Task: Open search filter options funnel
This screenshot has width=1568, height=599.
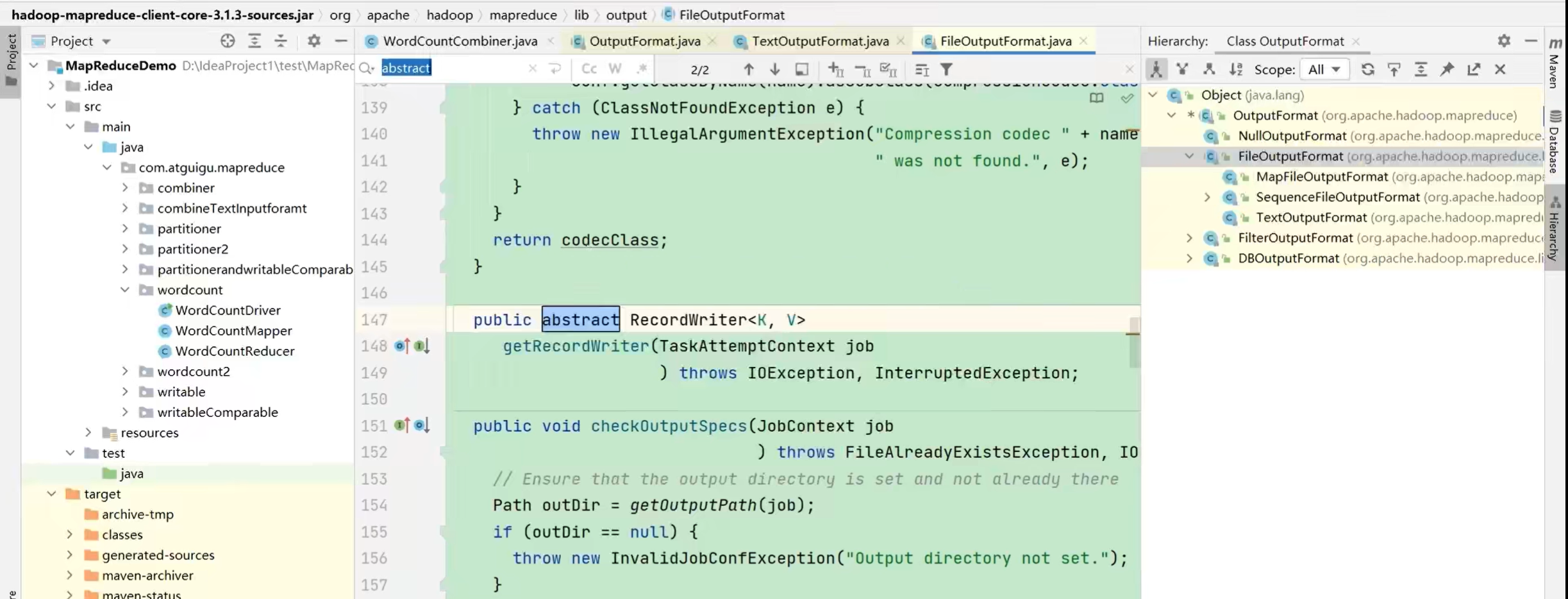Action: pos(946,69)
